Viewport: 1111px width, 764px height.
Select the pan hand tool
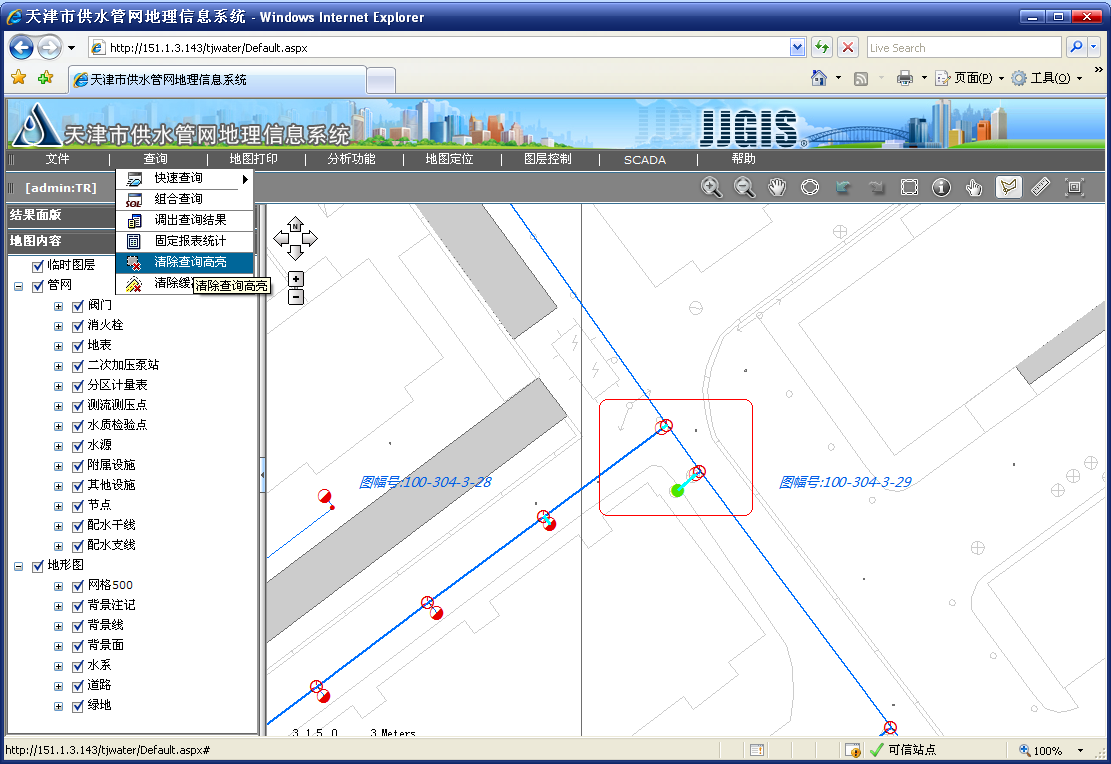777,187
